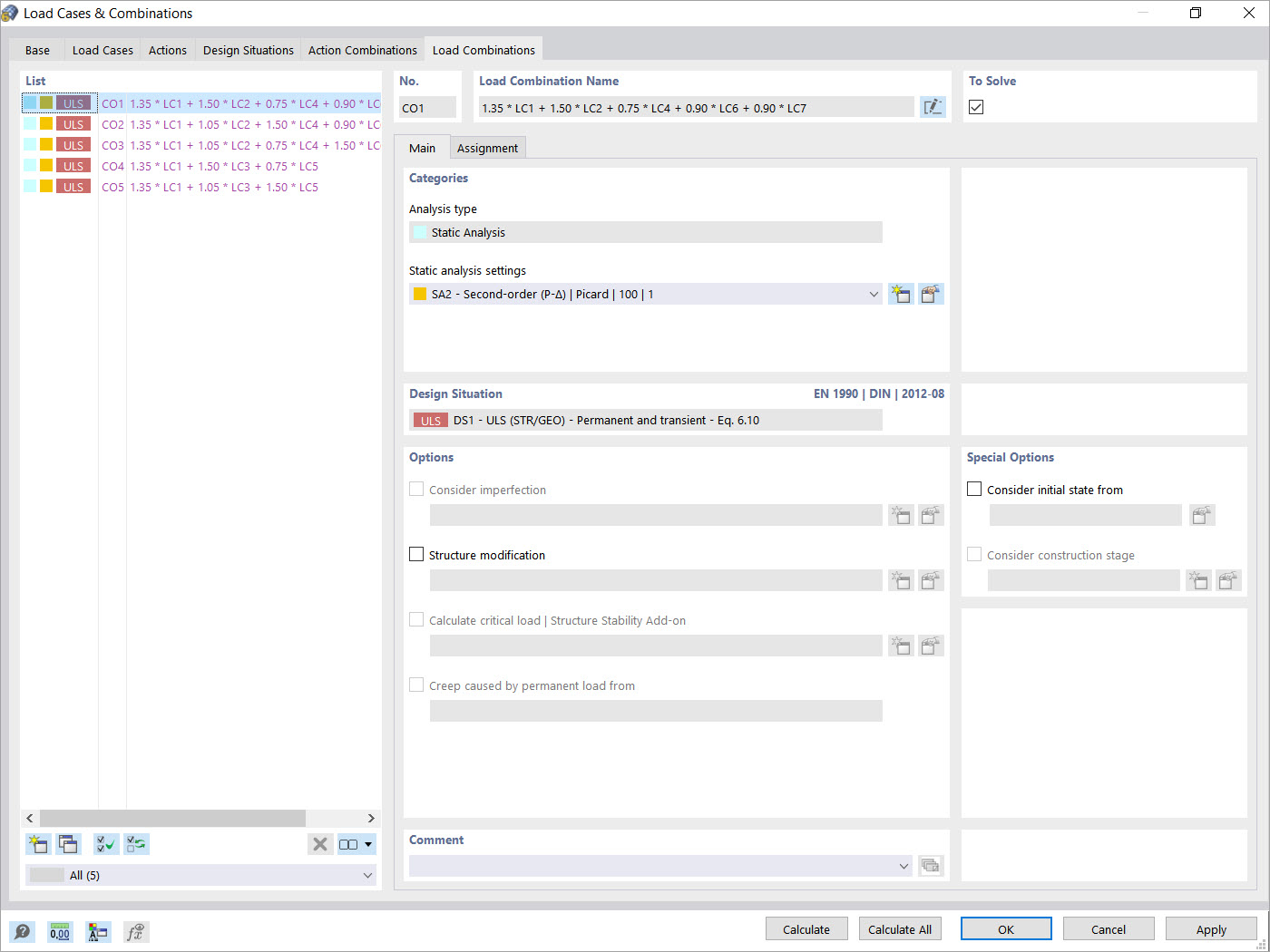The width and height of the screenshot is (1270, 952).
Task: Switch to the Assignment sub-tab
Action: click(487, 148)
